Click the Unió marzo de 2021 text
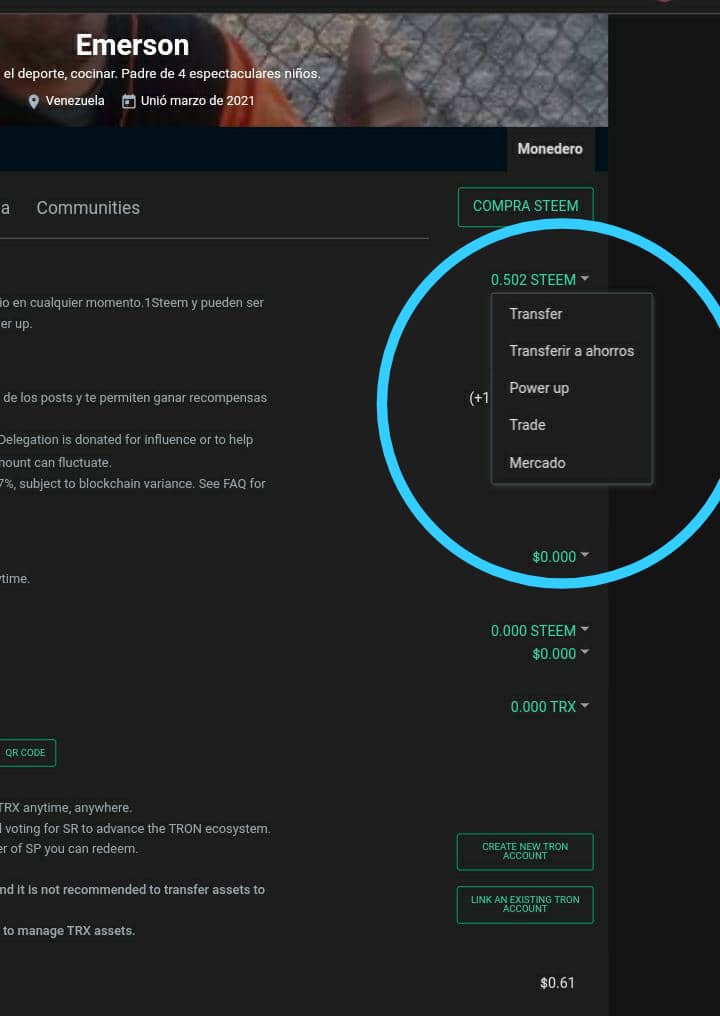The image size is (720, 1016). 198,101
